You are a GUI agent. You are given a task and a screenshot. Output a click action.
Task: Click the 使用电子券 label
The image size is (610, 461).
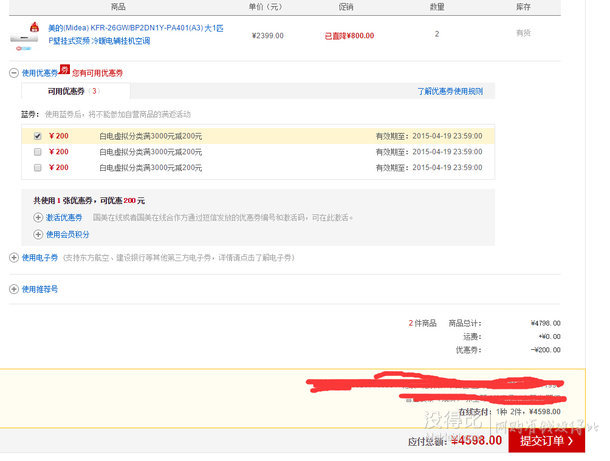tap(40, 257)
